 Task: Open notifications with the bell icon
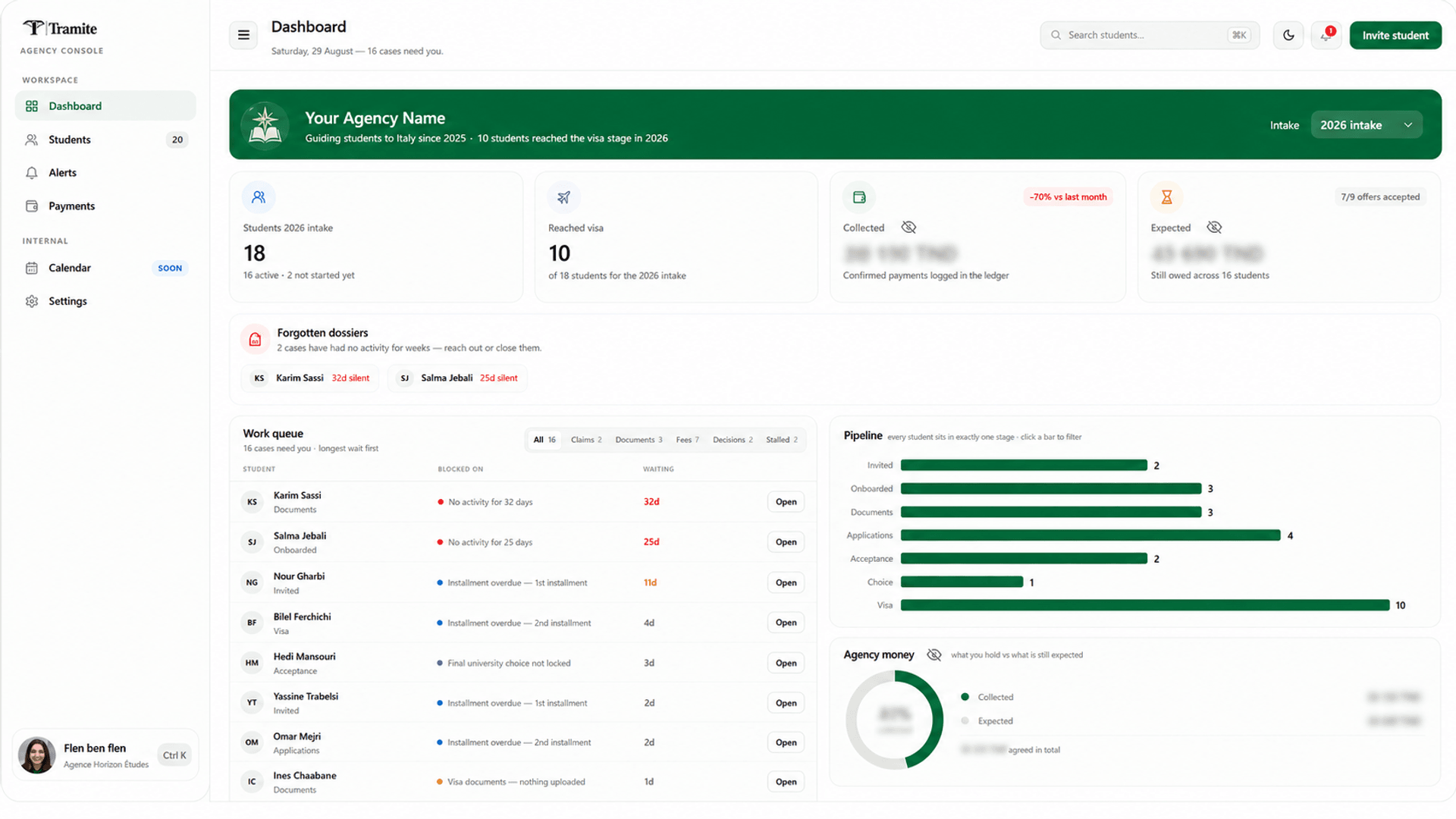point(1326,35)
